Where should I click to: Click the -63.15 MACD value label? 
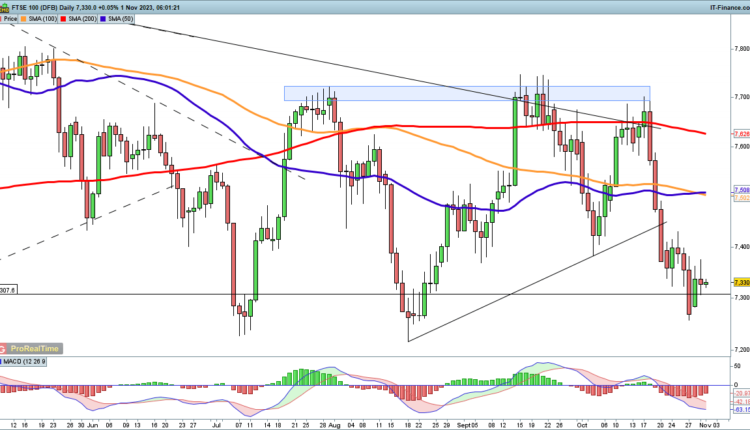pyautogui.click(x=740, y=409)
